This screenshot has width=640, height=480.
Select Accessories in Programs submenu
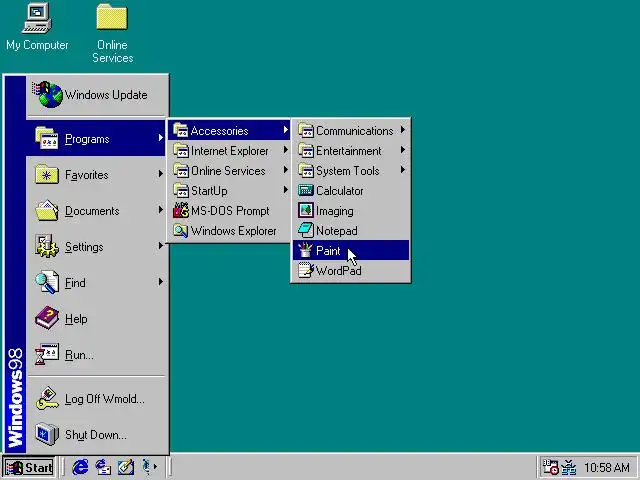coord(229,131)
